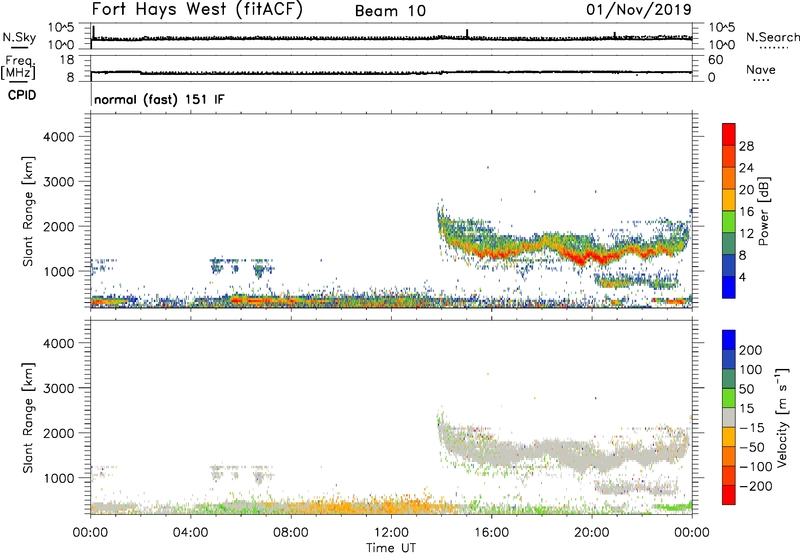
Task: Click the "12:00" time tick label
Action: pyautogui.click(x=391, y=533)
